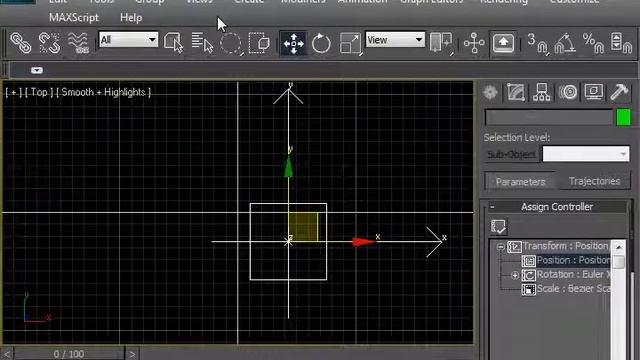This screenshot has width=640, height=360.
Task: Click the Parameters button
Action: coord(520,182)
